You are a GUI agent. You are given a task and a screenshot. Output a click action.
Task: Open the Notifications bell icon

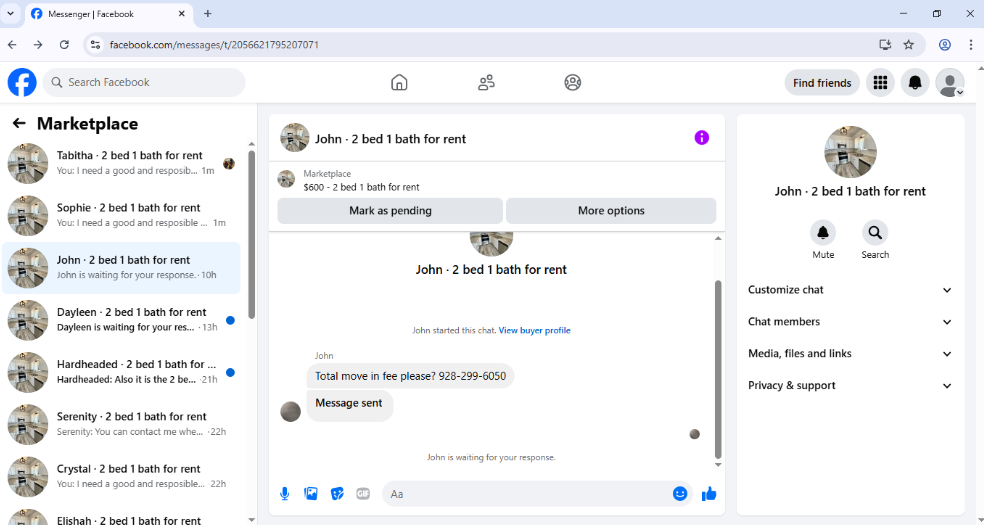point(915,83)
